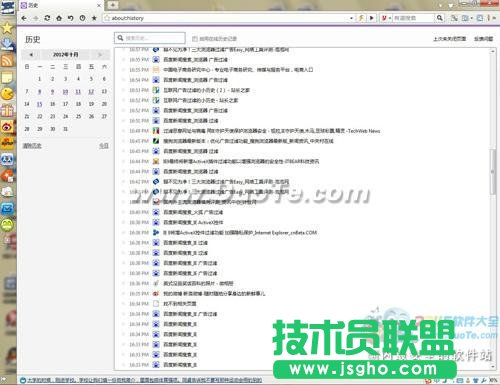
Task: Click the star outline inside address bar
Action: point(107,18)
